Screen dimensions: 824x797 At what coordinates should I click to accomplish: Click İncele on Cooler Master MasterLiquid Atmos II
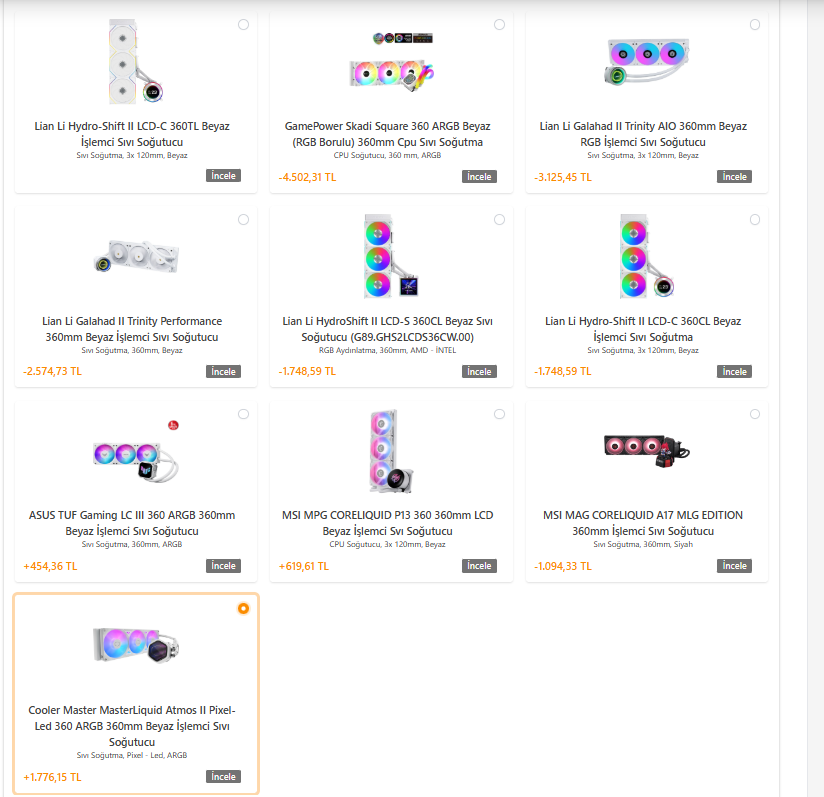tap(223, 777)
